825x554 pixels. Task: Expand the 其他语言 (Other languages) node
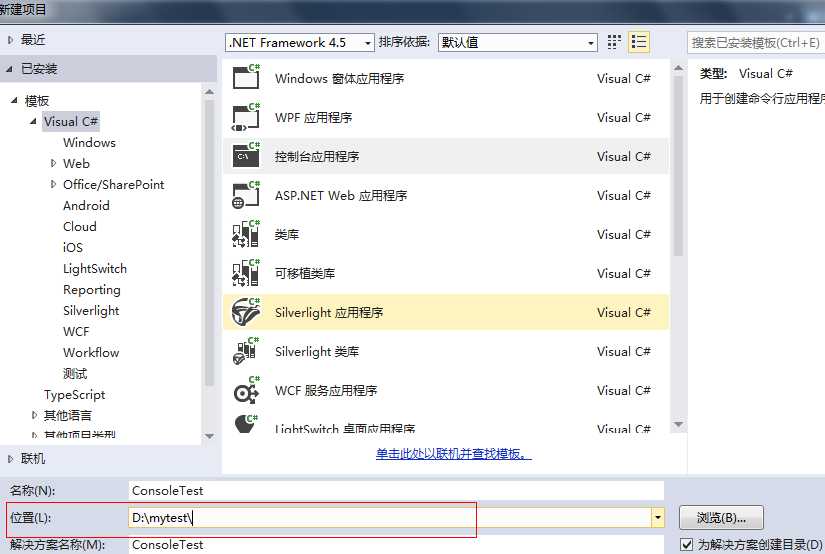click(x=34, y=415)
